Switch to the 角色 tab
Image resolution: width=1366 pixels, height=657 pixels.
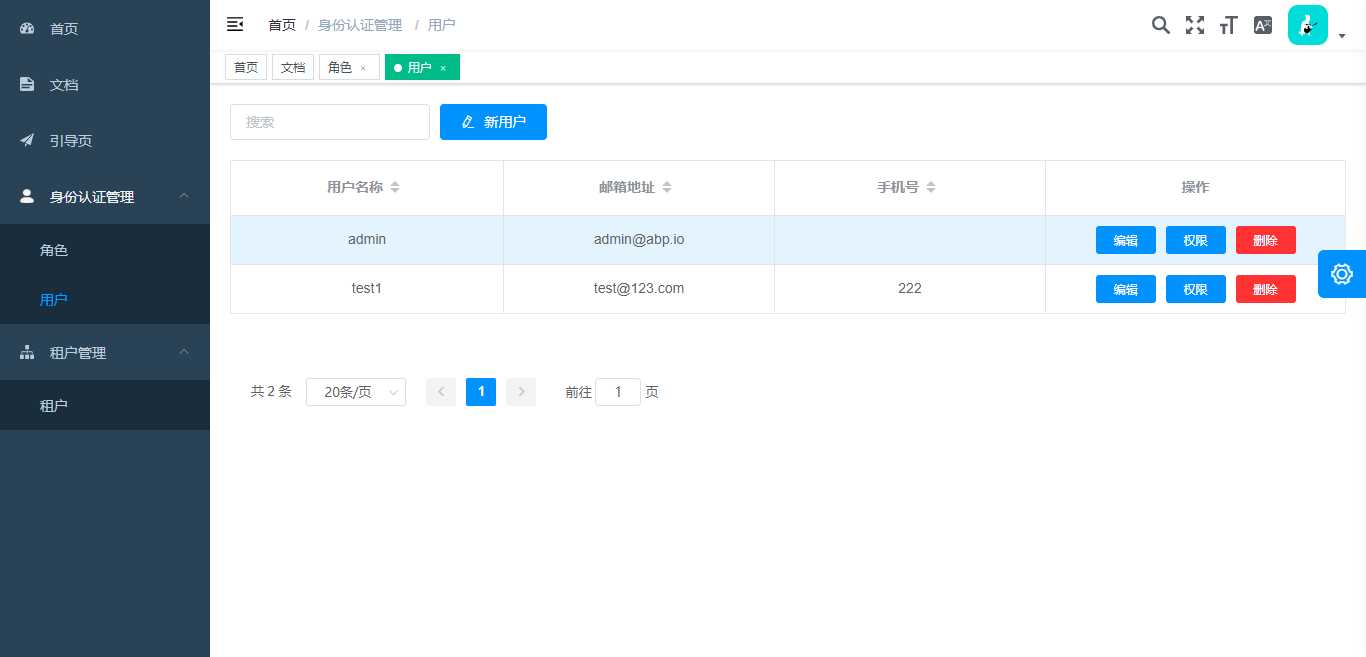[x=340, y=67]
